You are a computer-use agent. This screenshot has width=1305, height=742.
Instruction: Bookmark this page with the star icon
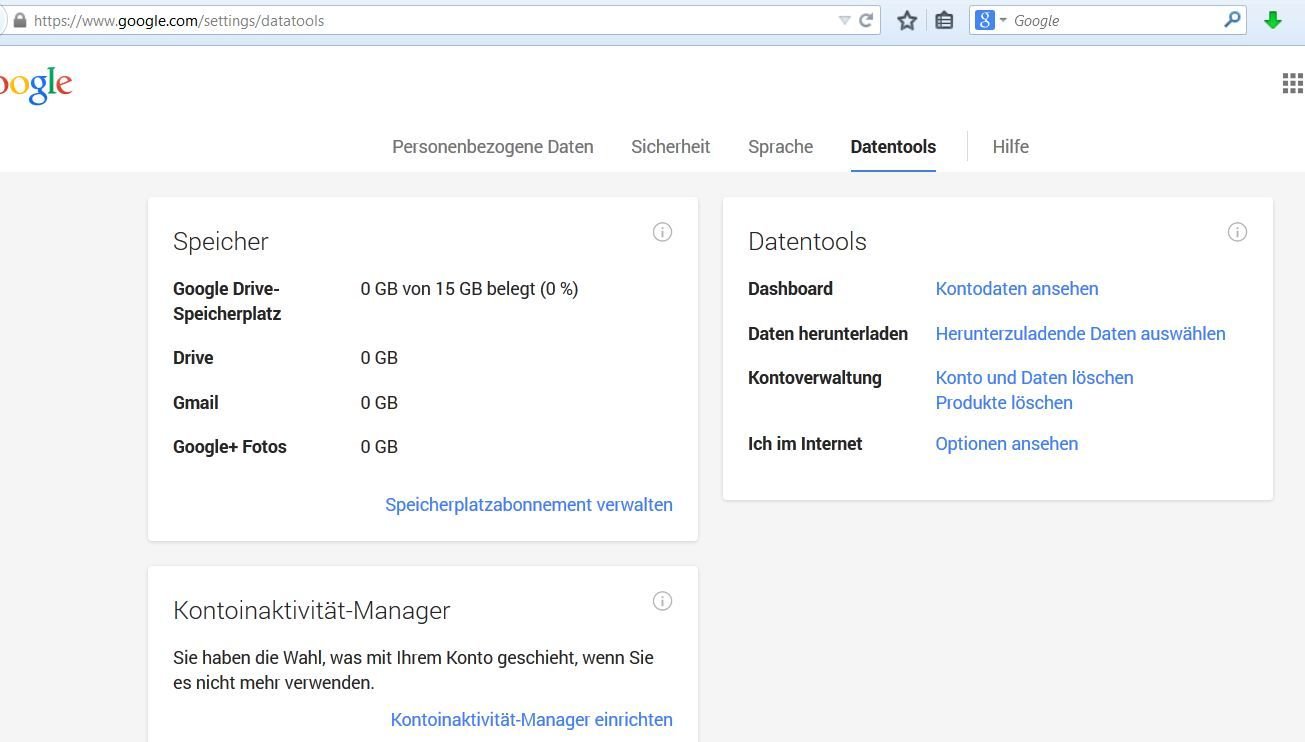pyautogui.click(x=907, y=20)
